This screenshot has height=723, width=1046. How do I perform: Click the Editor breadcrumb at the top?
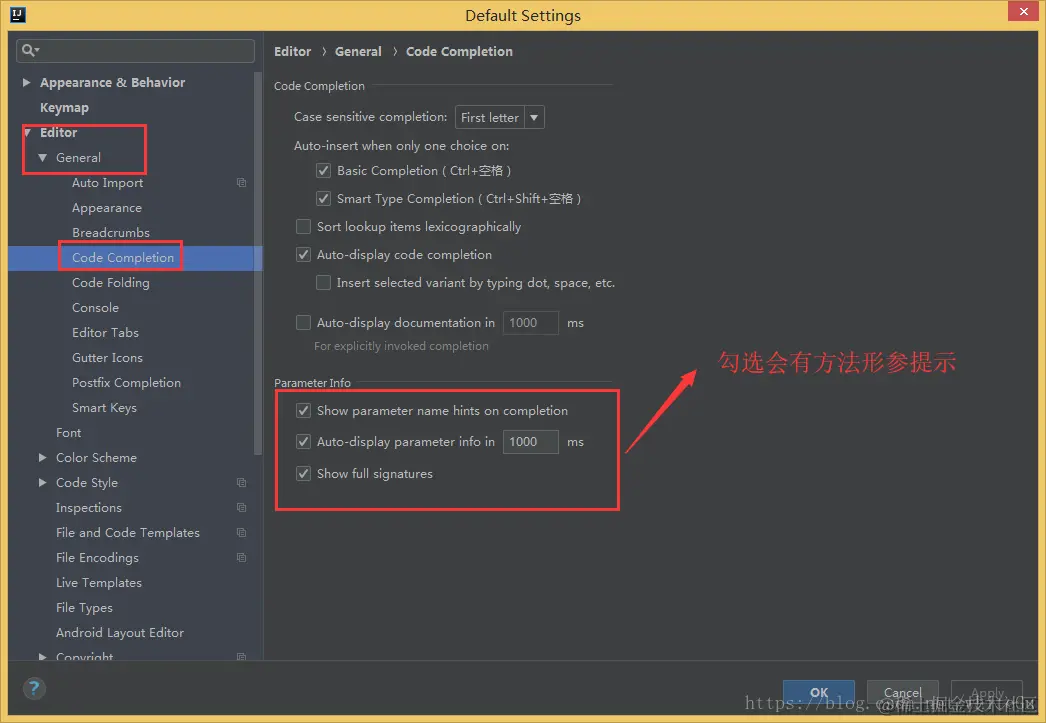pos(293,51)
